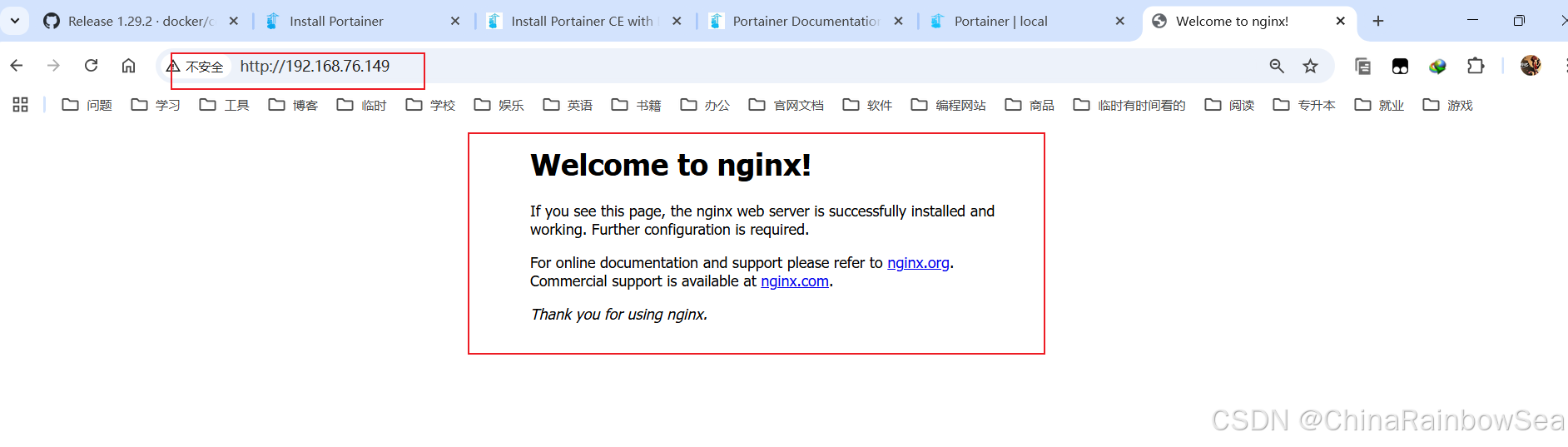Screen dimensions: 1568x447
Task: Restore down the browser window
Action: click(x=1519, y=21)
